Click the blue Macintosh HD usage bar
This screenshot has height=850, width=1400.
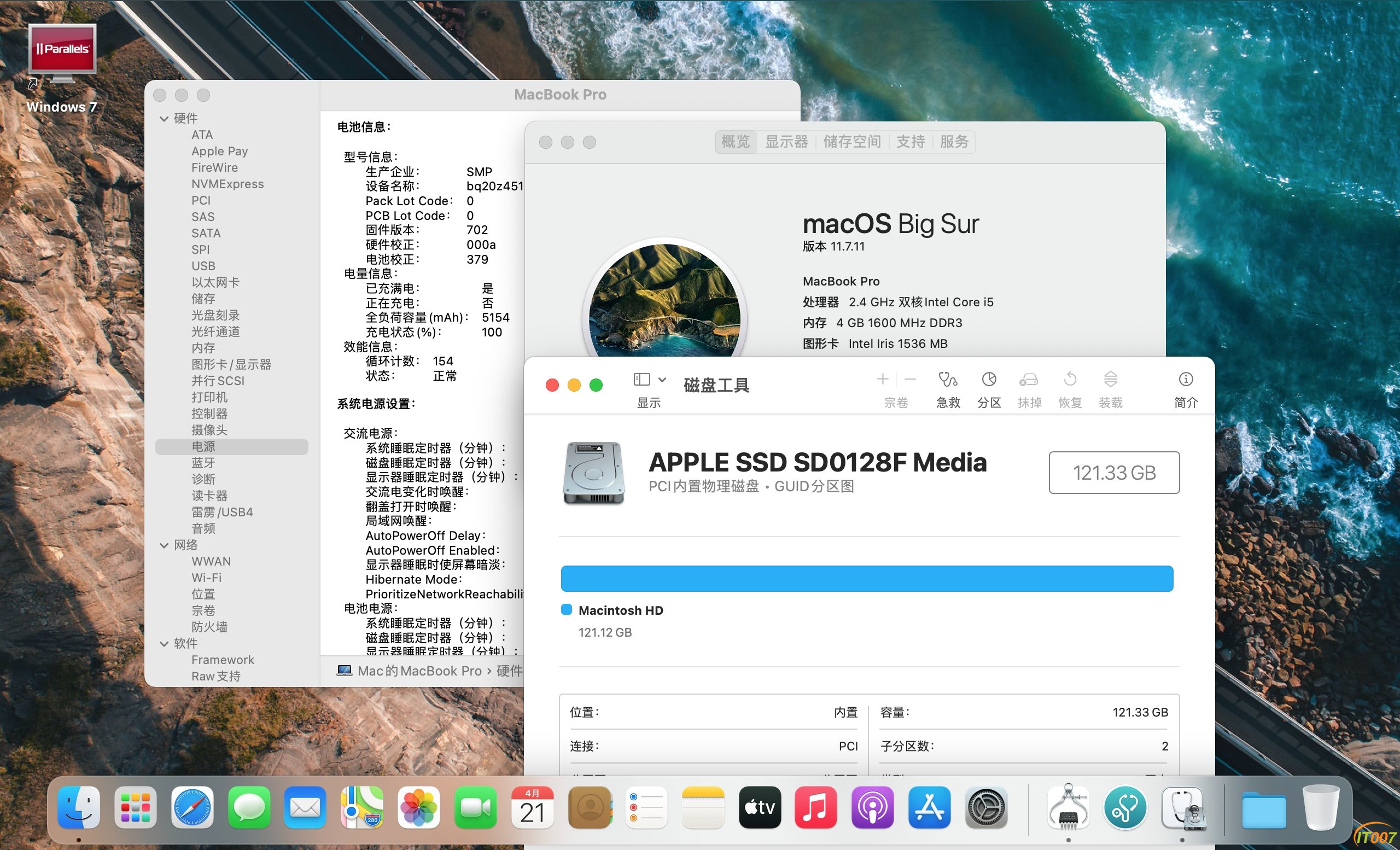866,578
